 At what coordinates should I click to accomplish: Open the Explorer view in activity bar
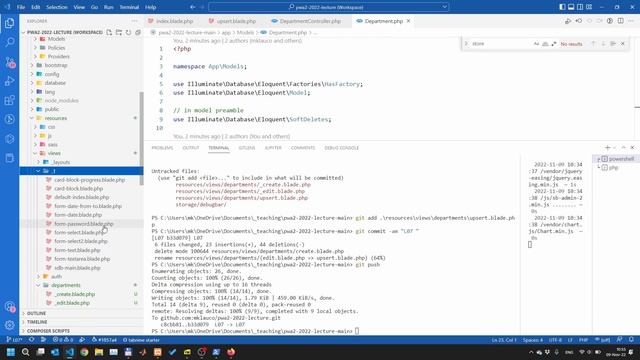point(9,23)
